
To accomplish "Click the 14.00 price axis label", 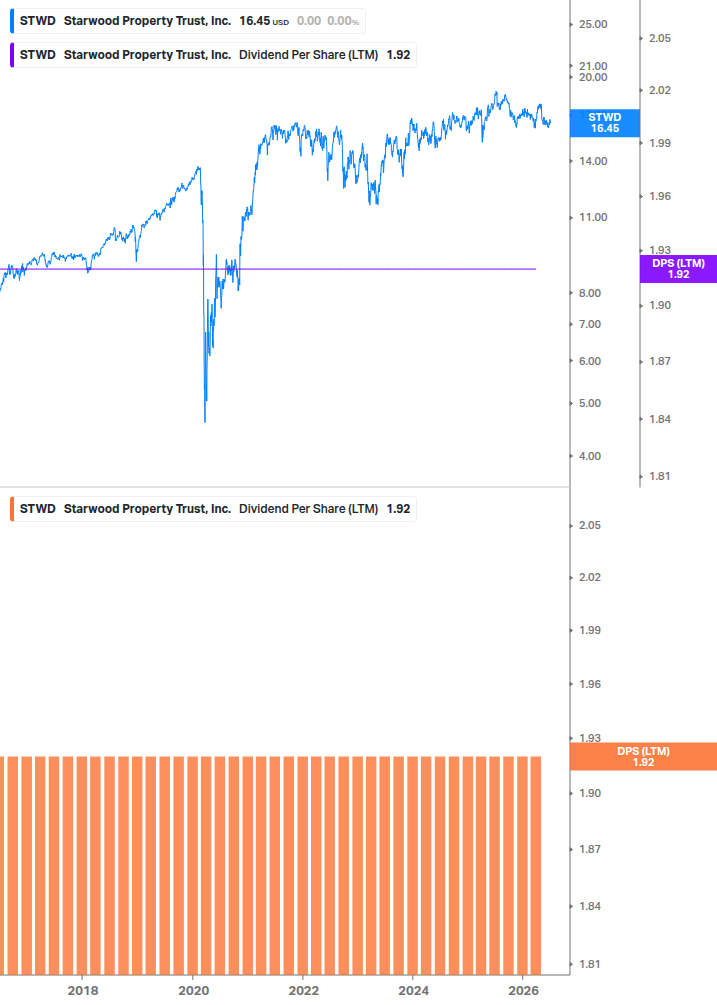I will pos(593,162).
